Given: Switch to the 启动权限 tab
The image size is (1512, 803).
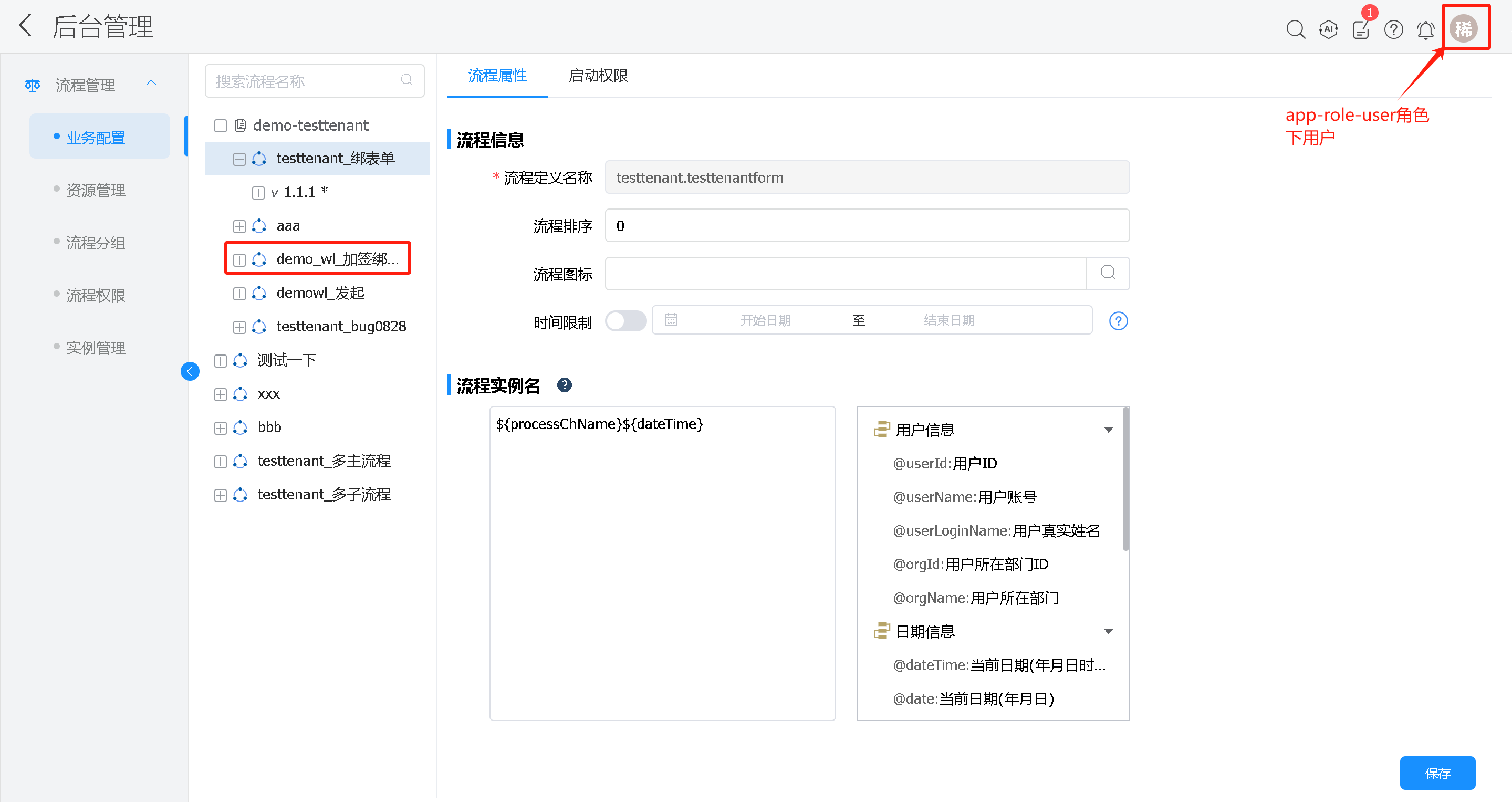Looking at the screenshot, I should (598, 75).
